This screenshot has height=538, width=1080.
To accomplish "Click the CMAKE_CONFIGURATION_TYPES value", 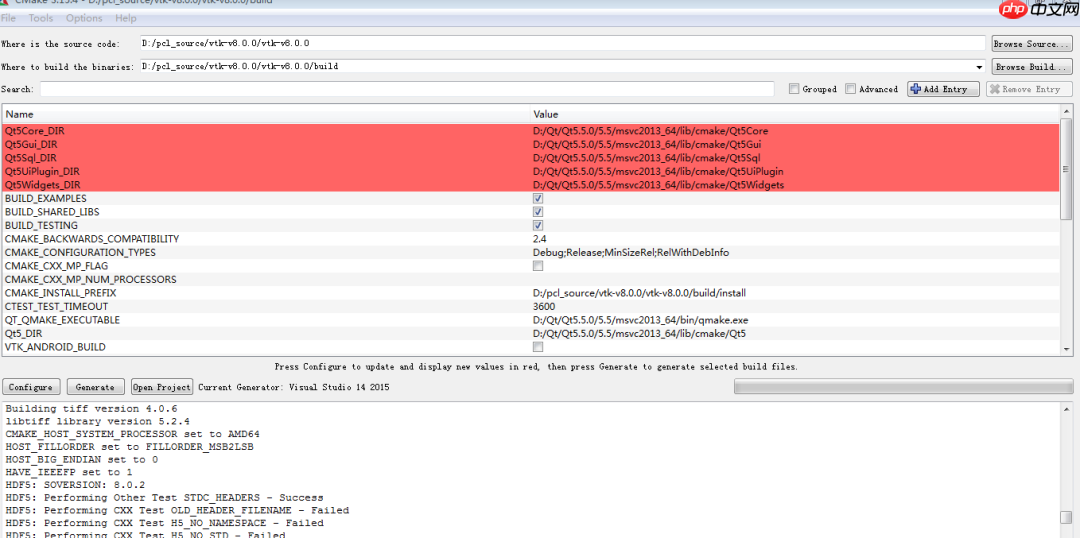I will point(630,253).
